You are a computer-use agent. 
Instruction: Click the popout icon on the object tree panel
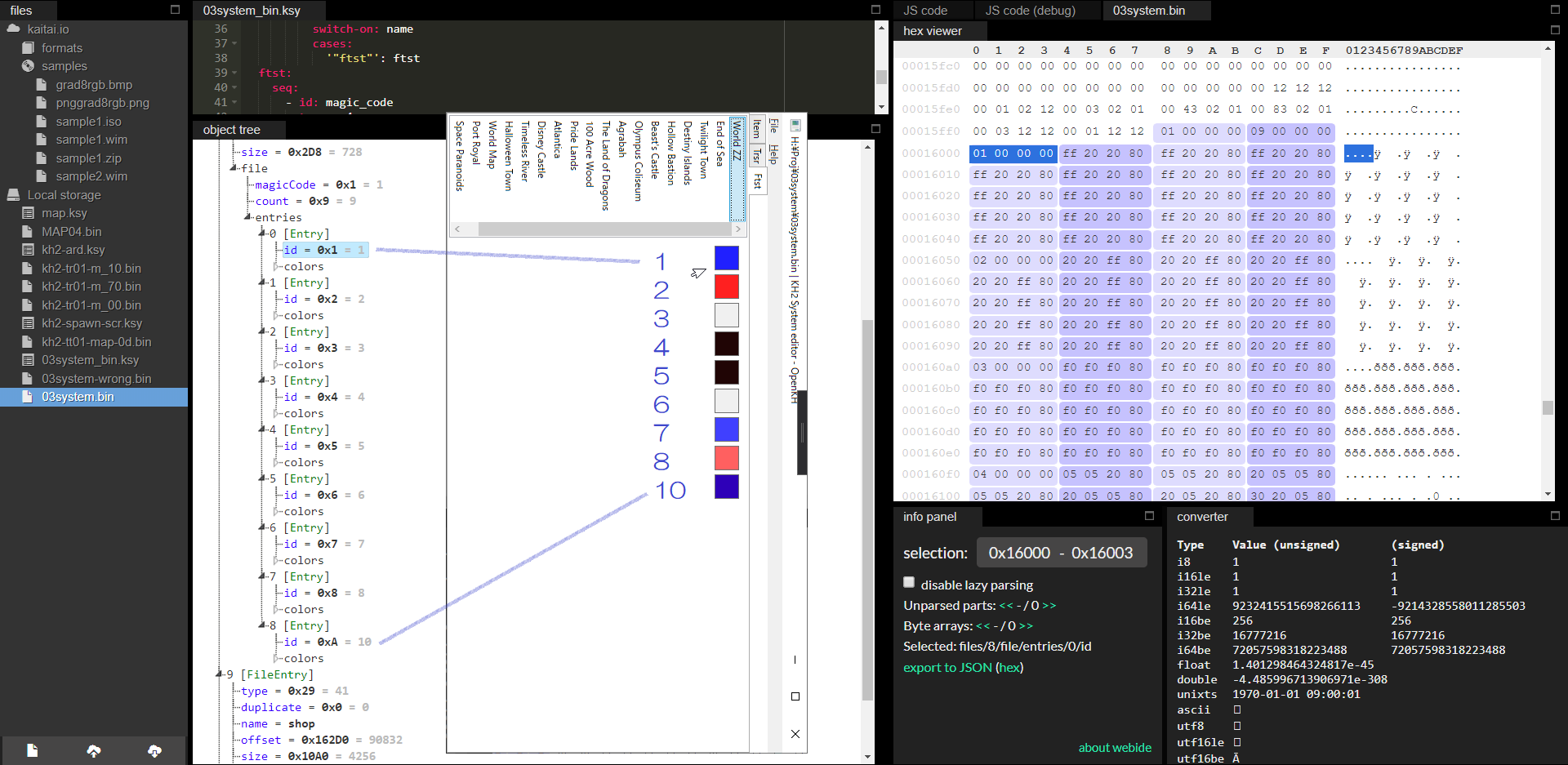click(875, 128)
